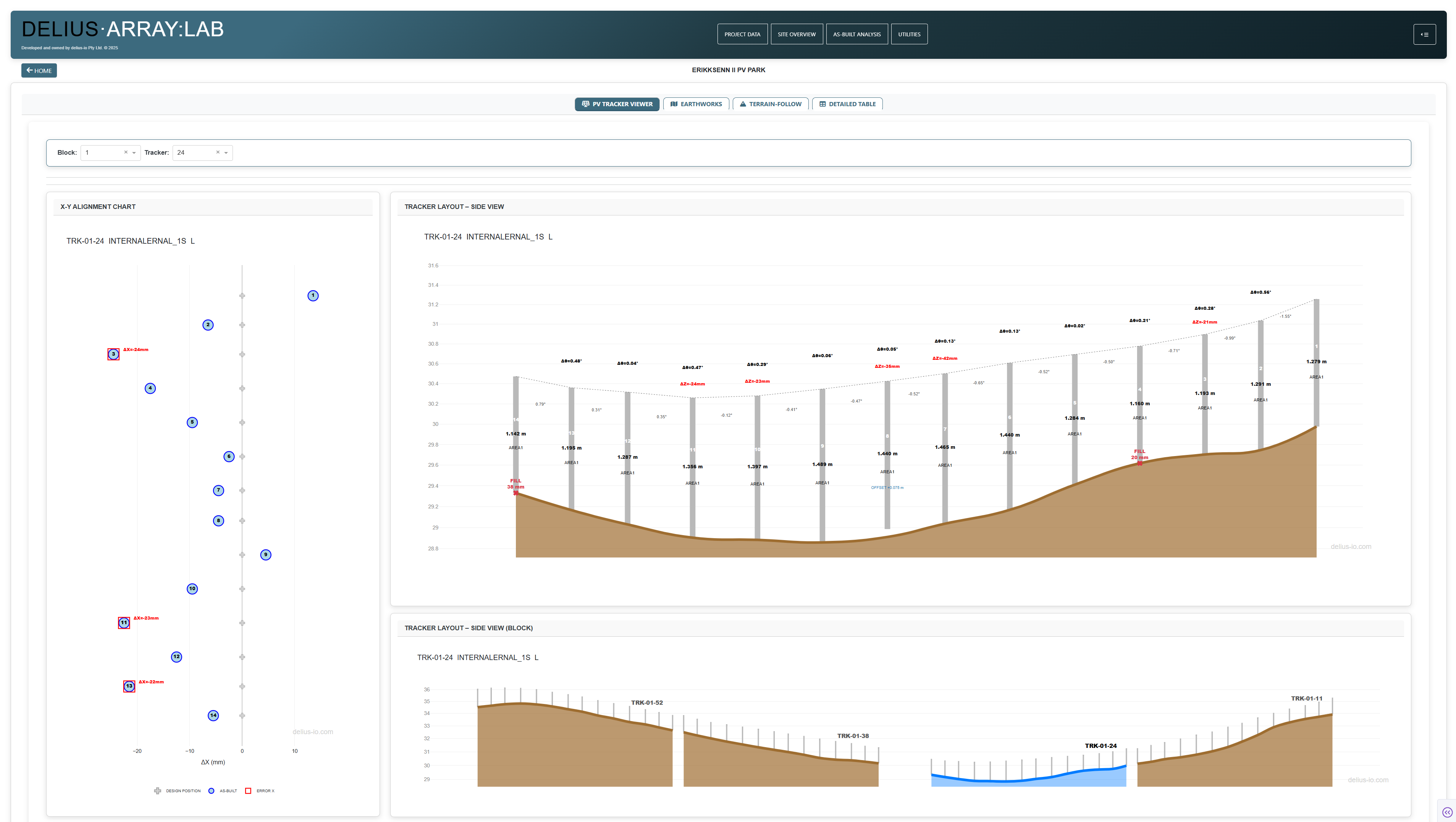Open the sidebar menu toggle icon

pos(1424,34)
